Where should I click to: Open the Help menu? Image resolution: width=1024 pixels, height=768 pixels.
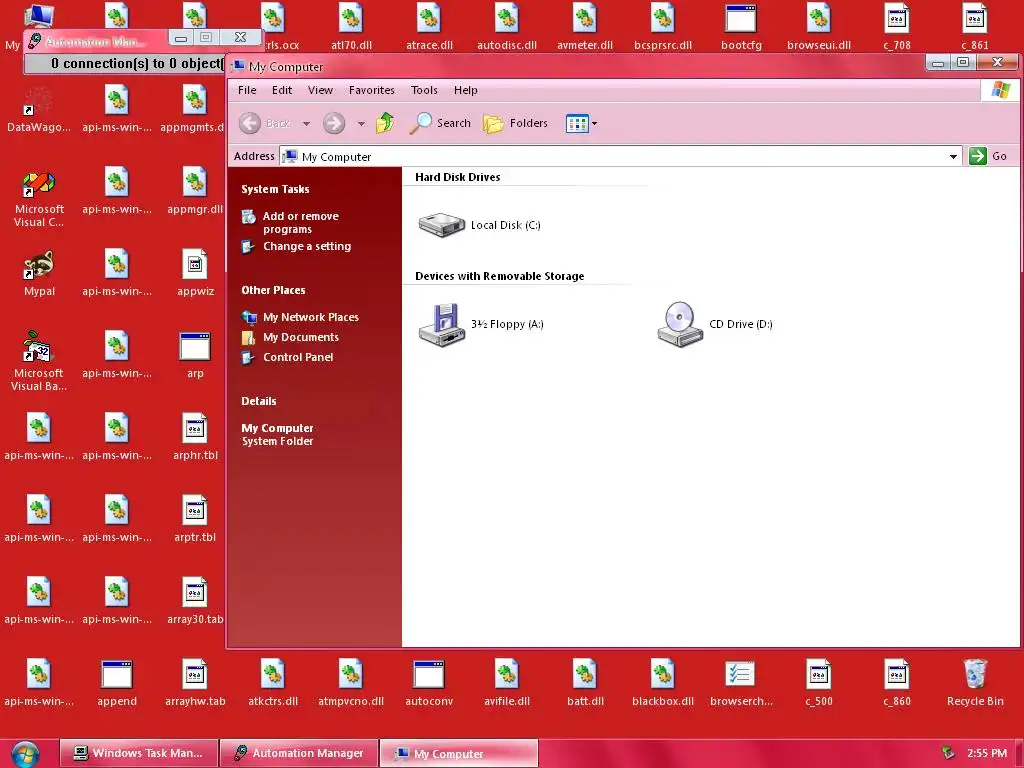click(465, 90)
